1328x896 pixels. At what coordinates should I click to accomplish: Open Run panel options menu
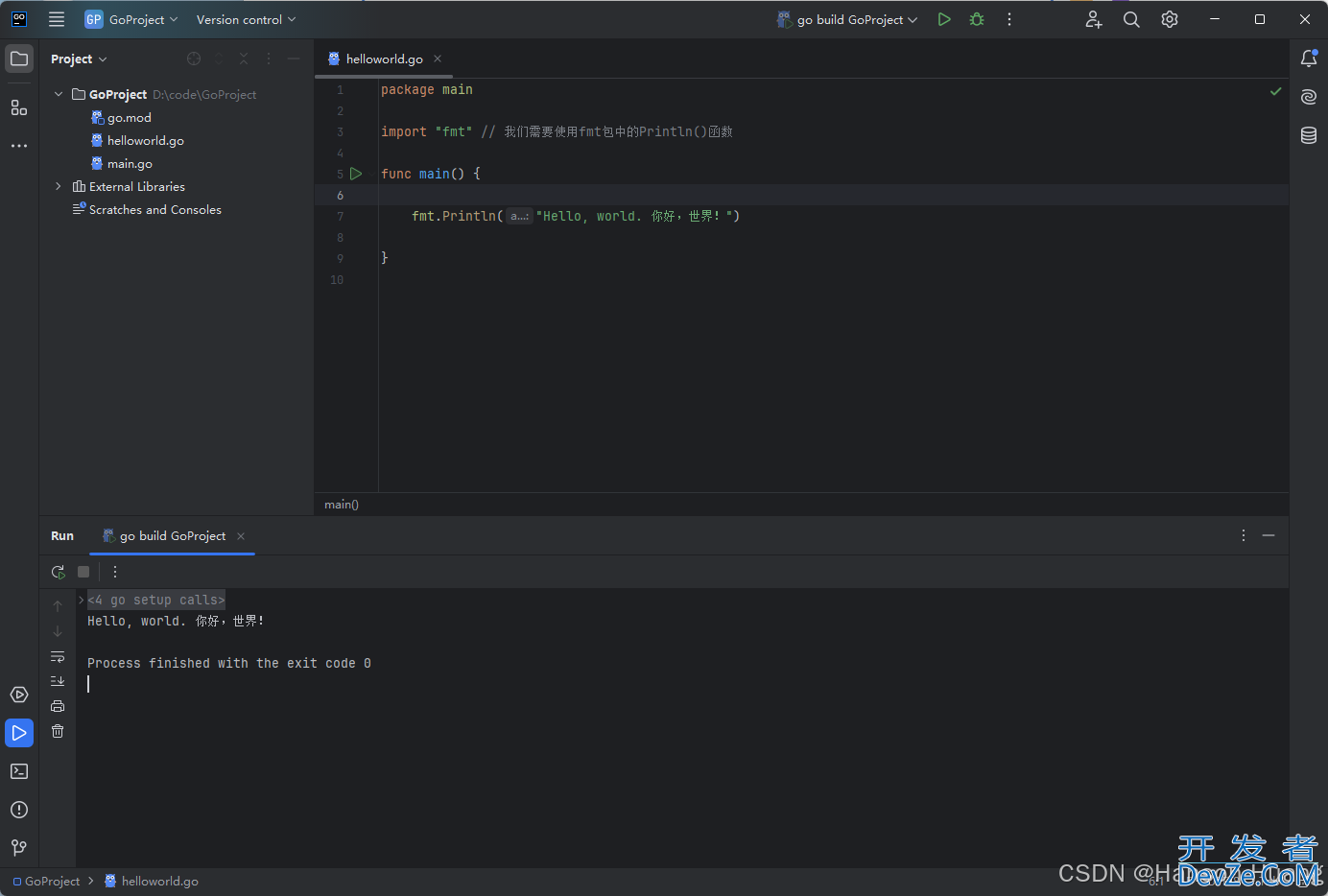(x=1244, y=535)
